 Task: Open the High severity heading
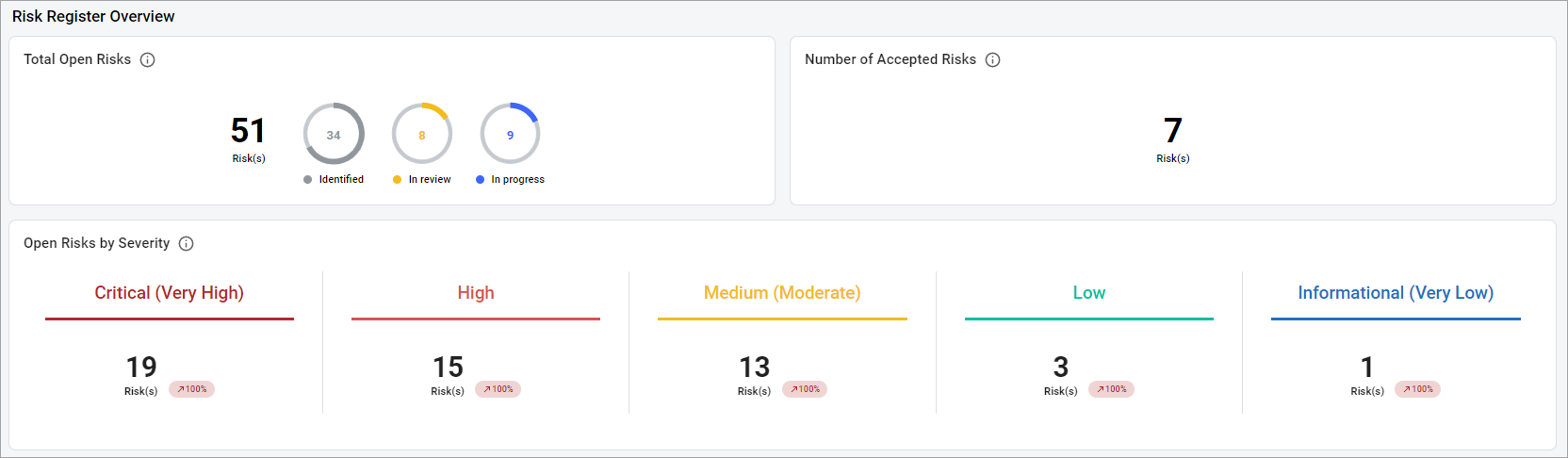pyautogui.click(x=476, y=293)
